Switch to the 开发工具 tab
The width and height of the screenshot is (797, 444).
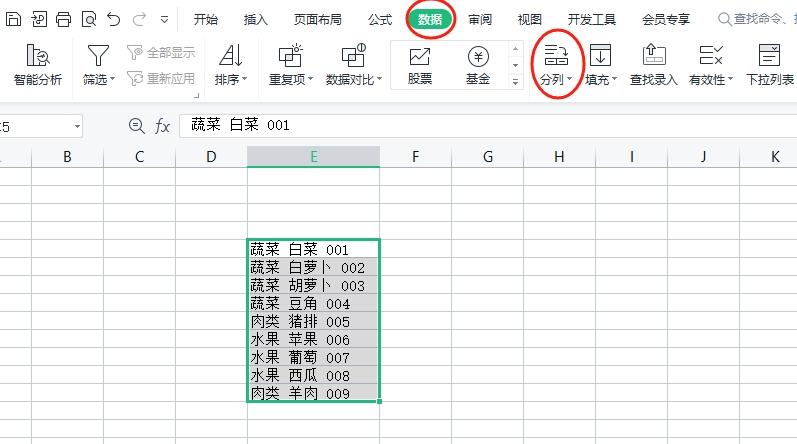pyautogui.click(x=592, y=20)
